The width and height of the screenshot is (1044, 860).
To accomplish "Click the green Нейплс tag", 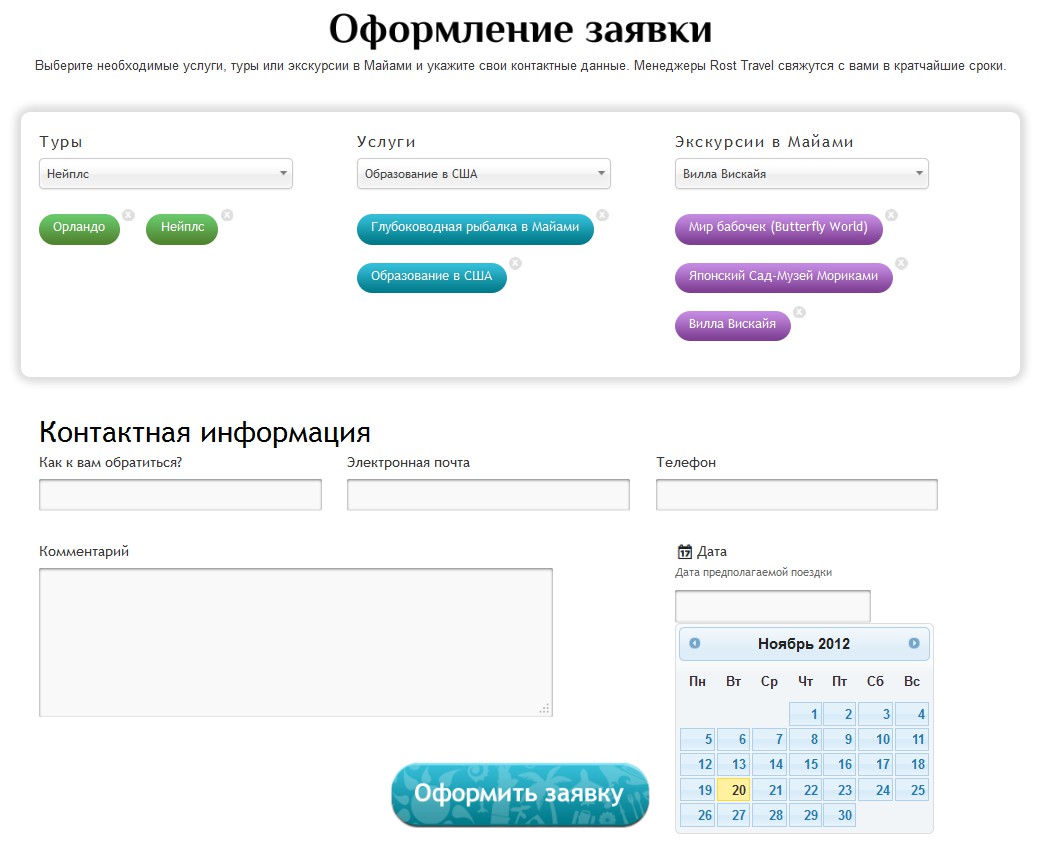I will pyautogui.click(x=182, y=228).
